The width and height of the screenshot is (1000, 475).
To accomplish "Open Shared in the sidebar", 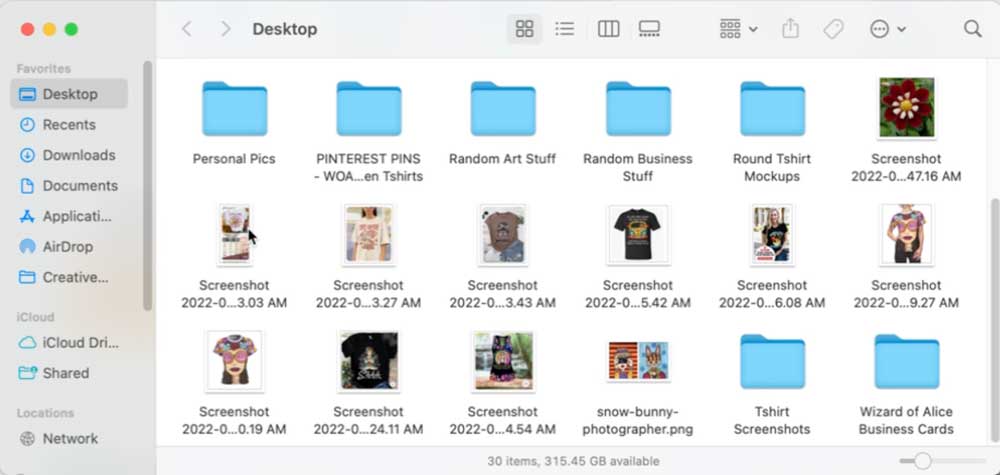I will [x=69, y=373].
